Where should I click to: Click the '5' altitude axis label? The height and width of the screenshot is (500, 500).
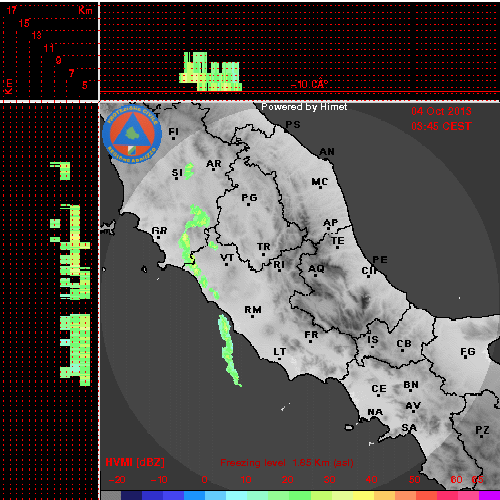click(x=85, y=85)
